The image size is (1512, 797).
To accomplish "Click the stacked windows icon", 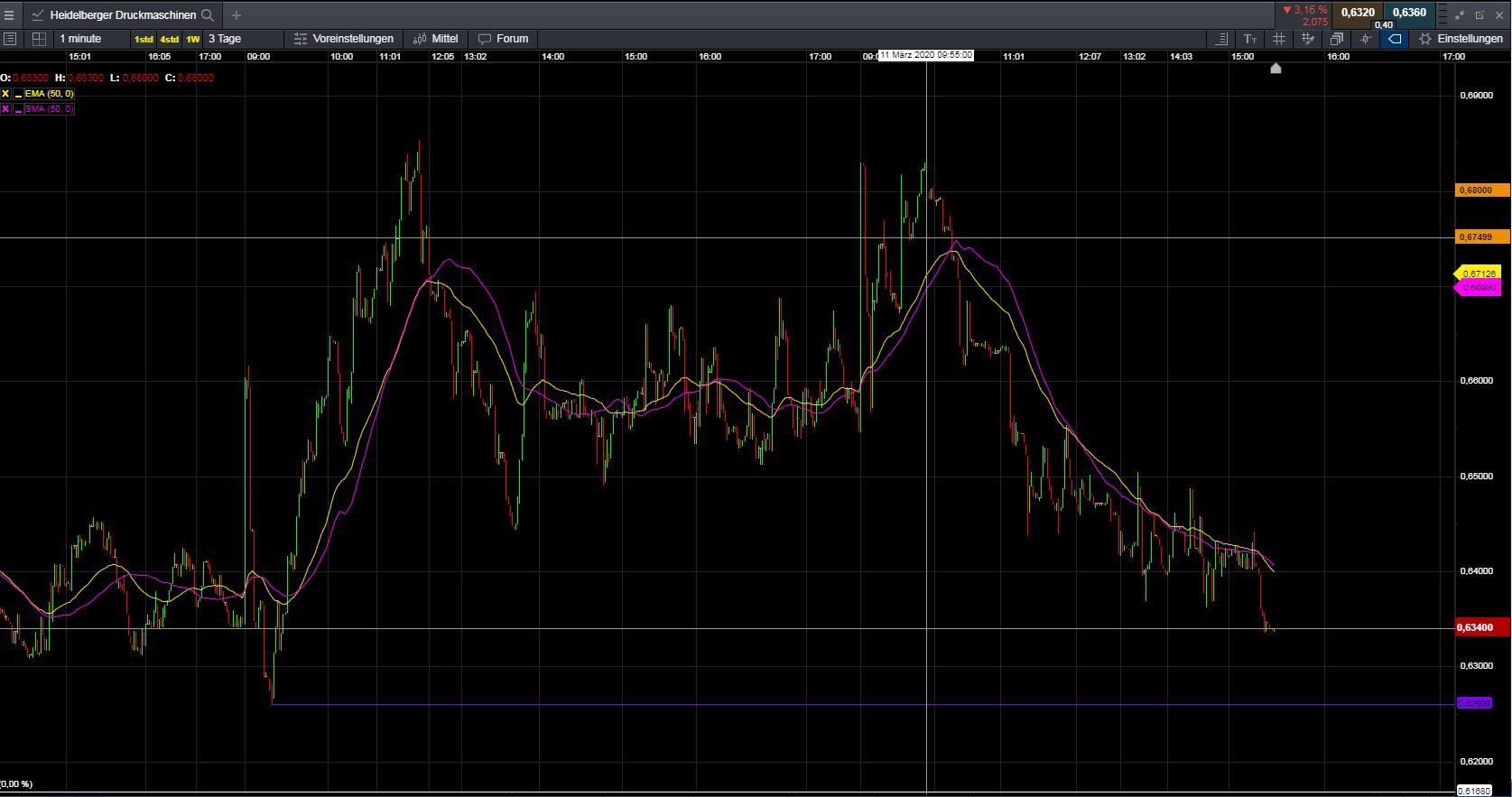I will click(x=1337, y=39).
